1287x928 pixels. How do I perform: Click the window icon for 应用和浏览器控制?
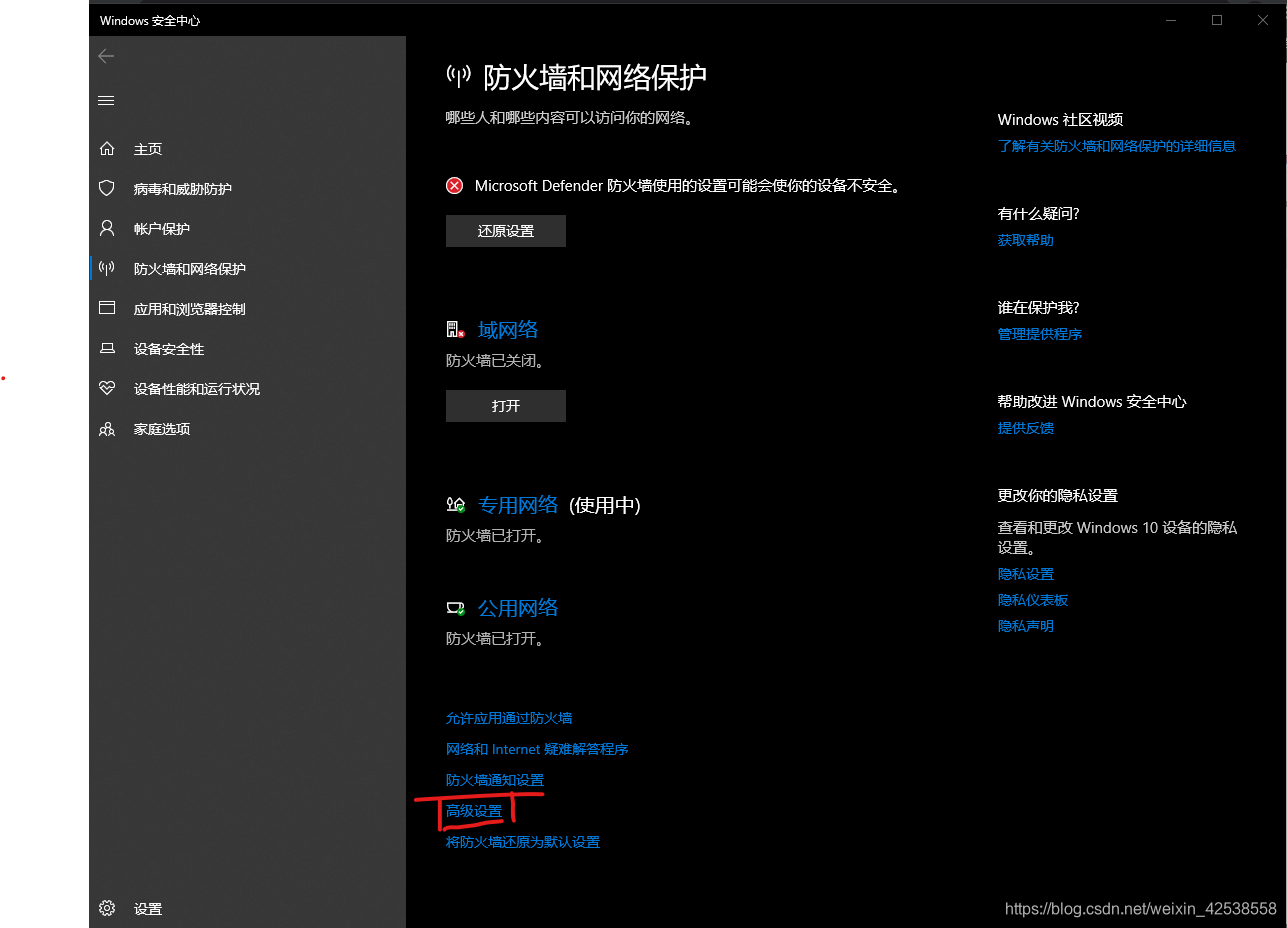click(x=107, y=309)
